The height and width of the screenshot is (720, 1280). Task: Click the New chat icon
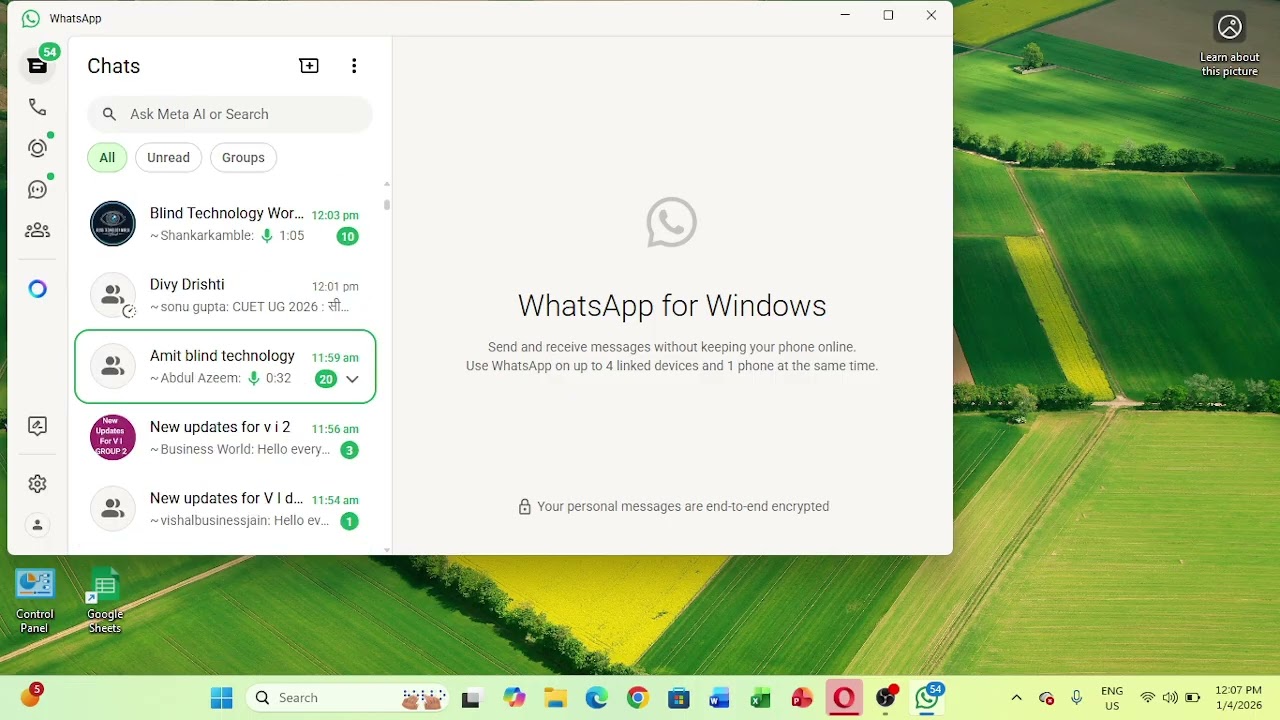[x=309, y=66]
